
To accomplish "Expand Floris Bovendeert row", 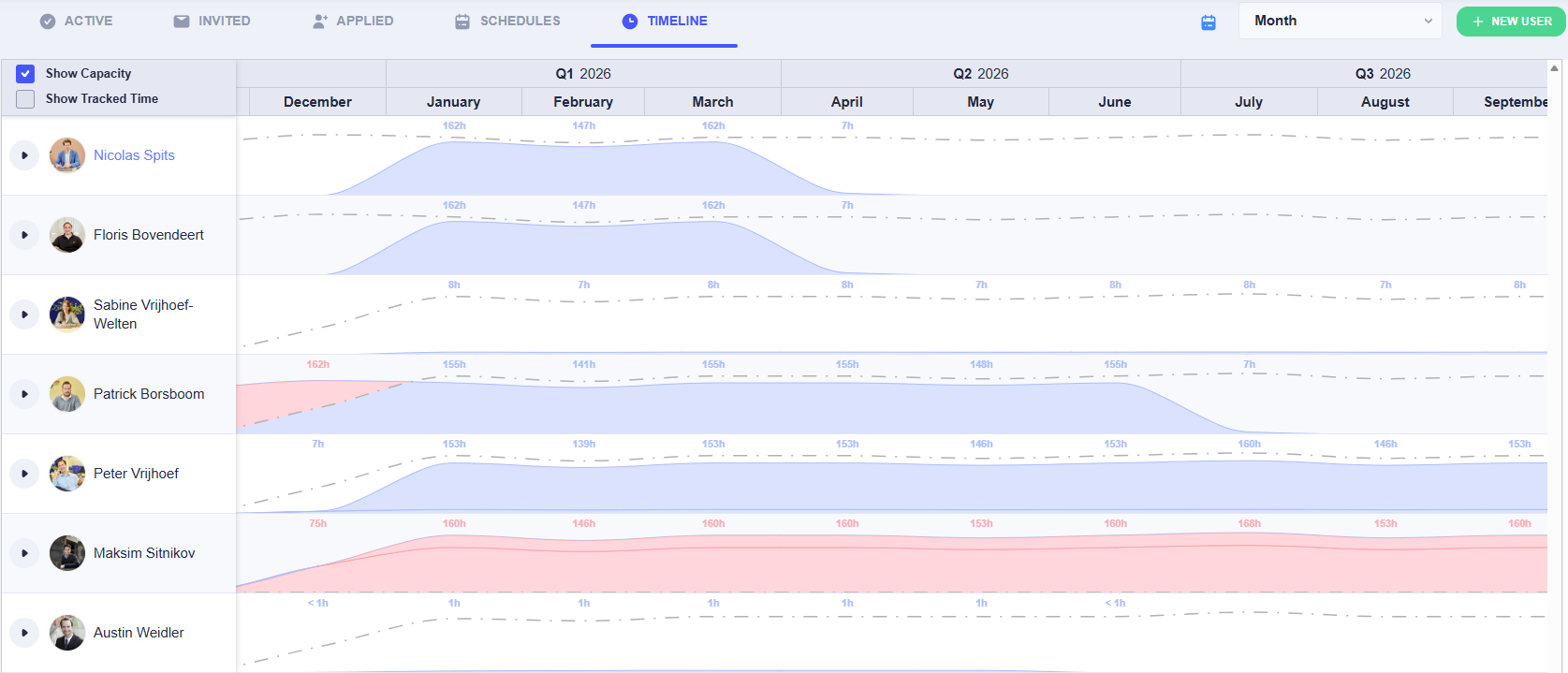I will (x=24, y=235).
